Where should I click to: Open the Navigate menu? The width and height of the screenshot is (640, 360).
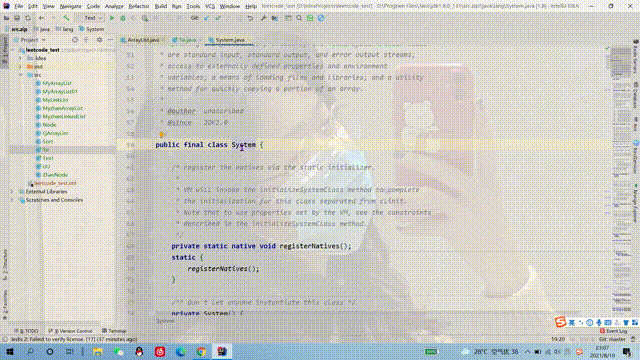pyautogui.click(x=71, y=6)
